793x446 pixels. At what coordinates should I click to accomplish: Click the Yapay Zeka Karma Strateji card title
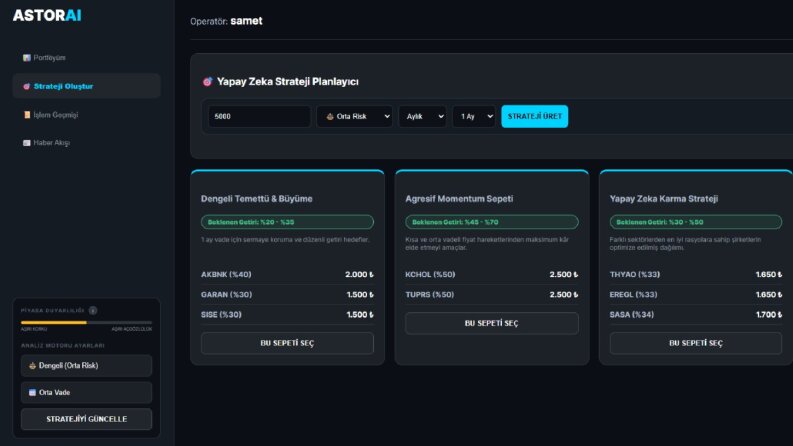[x=664, y=199]
